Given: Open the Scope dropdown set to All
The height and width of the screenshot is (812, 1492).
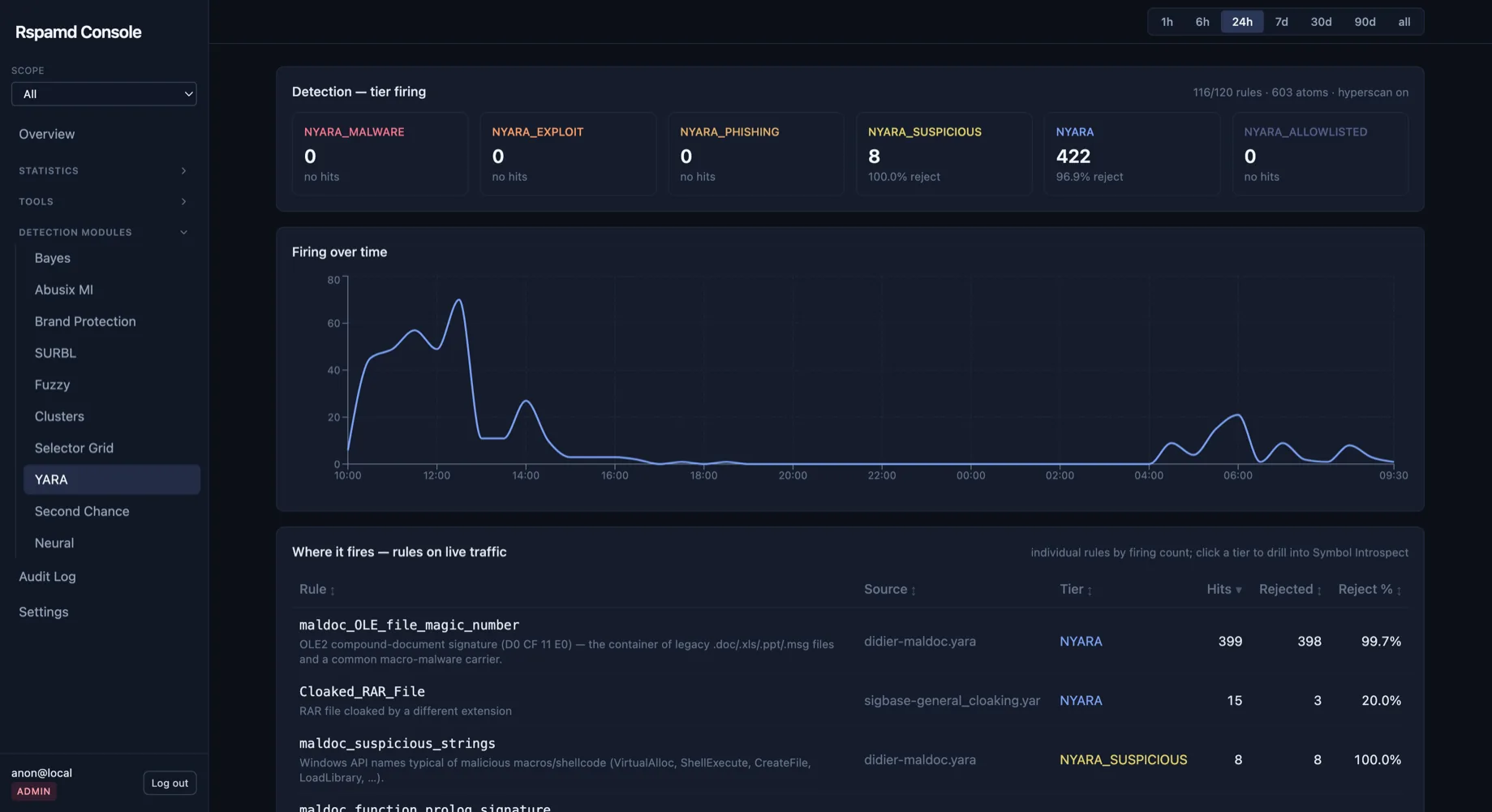Looking at the screenshot, I should 104,94.
